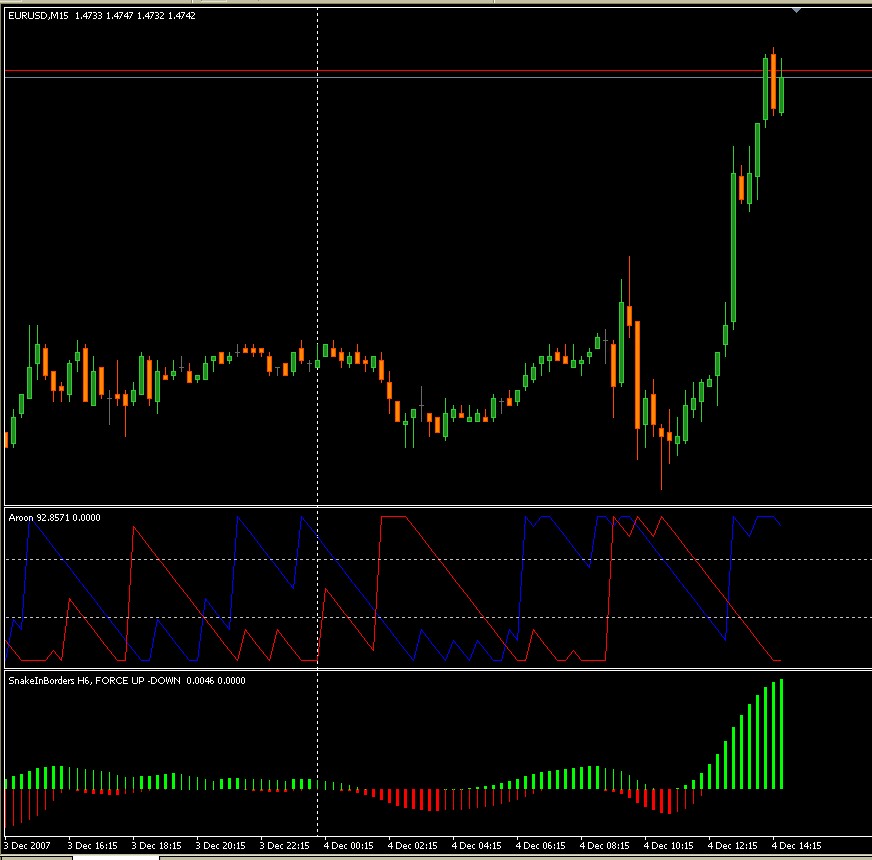Click the '4 Dec 12:15' time label

point(732,846)
